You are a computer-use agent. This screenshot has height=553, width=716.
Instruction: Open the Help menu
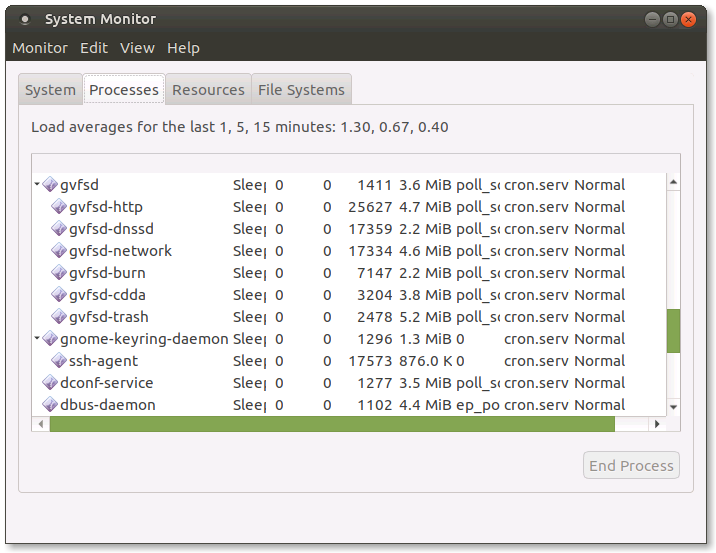[x=183, y=48]
